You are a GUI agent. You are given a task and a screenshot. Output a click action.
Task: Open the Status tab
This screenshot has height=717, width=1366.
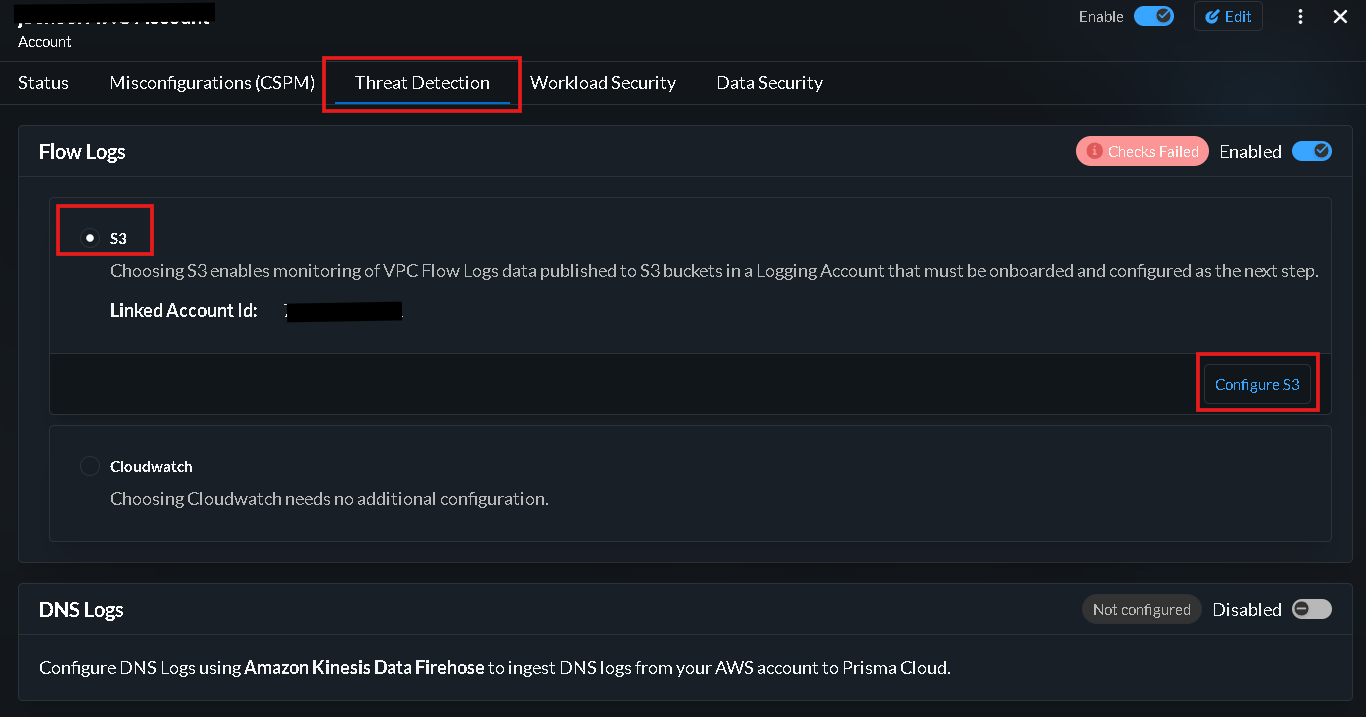(43, 83)
